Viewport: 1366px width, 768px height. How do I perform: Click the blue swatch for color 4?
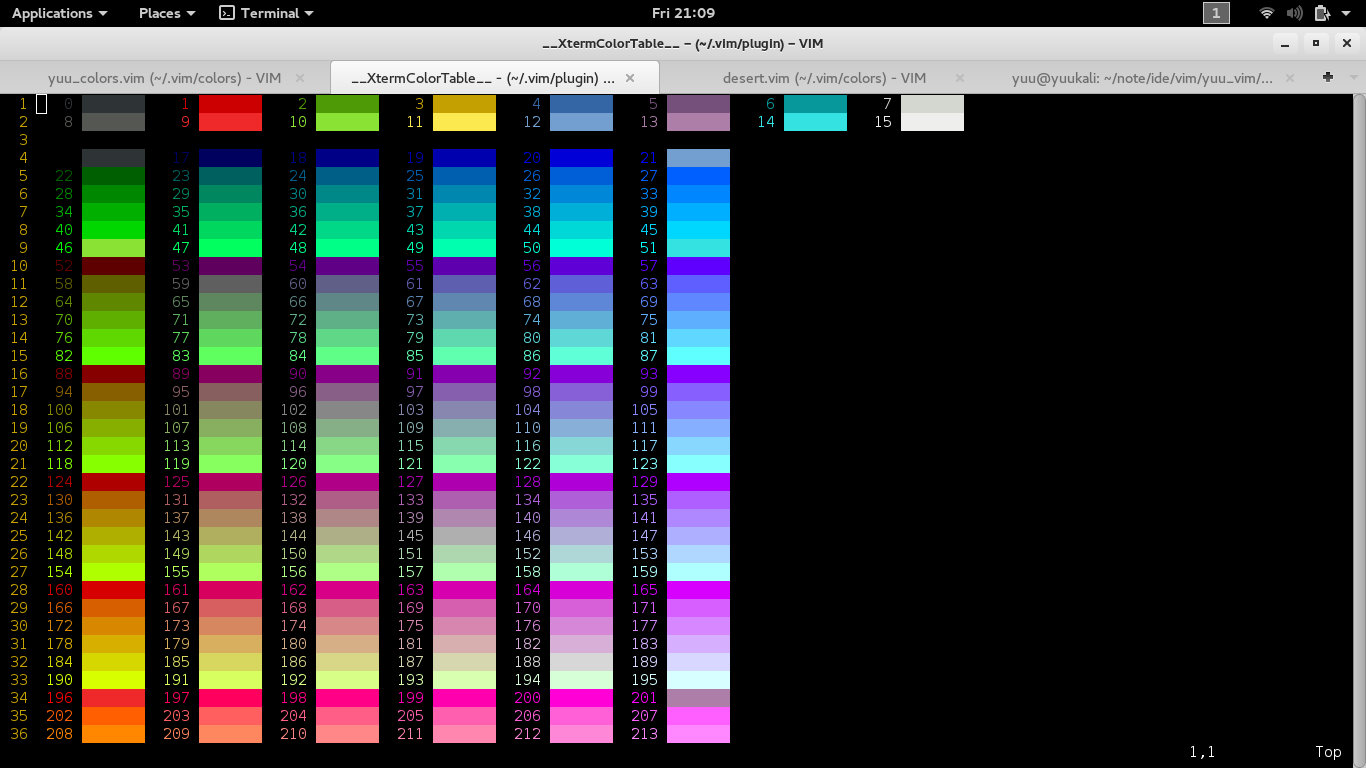581,104
